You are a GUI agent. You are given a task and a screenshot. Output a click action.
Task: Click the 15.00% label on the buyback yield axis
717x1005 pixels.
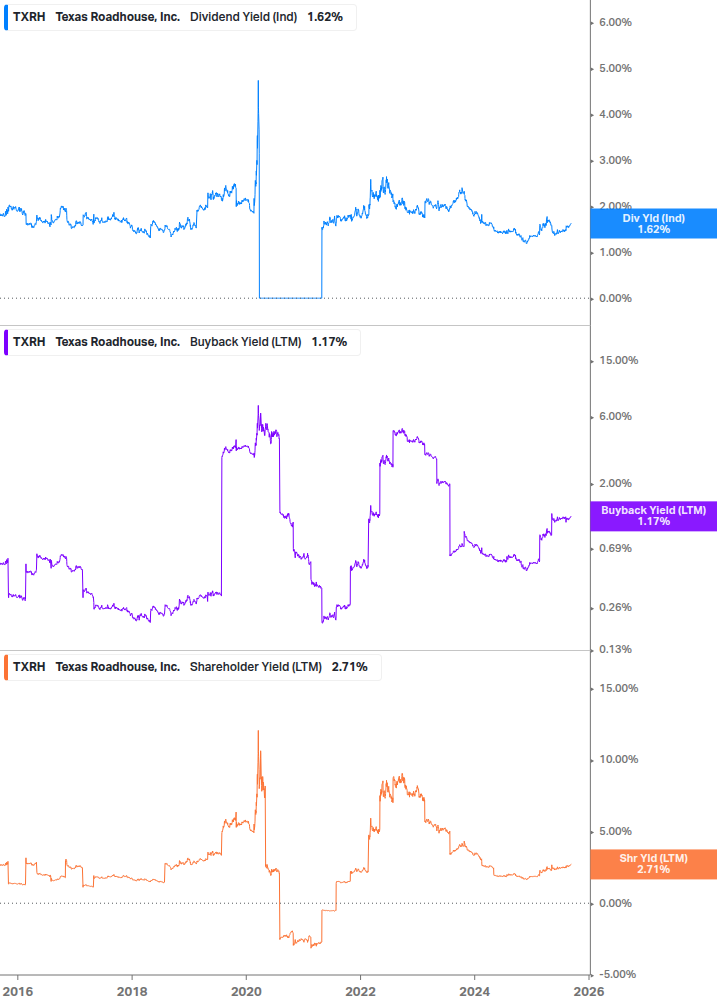coord(618,361)
